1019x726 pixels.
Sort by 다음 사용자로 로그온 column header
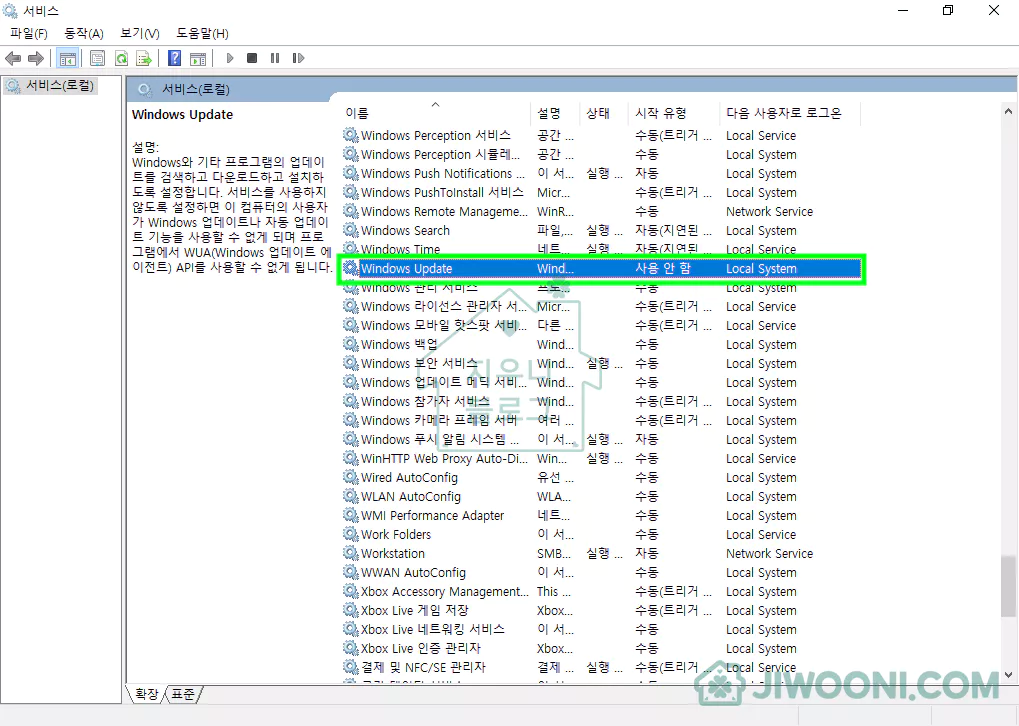coord(790,113)
